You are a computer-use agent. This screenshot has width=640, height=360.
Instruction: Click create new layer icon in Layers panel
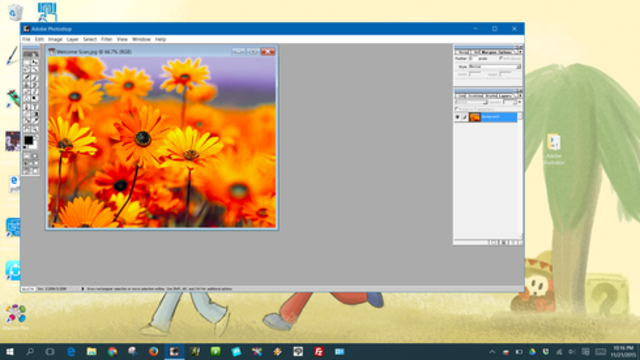[x=504, y=242]
